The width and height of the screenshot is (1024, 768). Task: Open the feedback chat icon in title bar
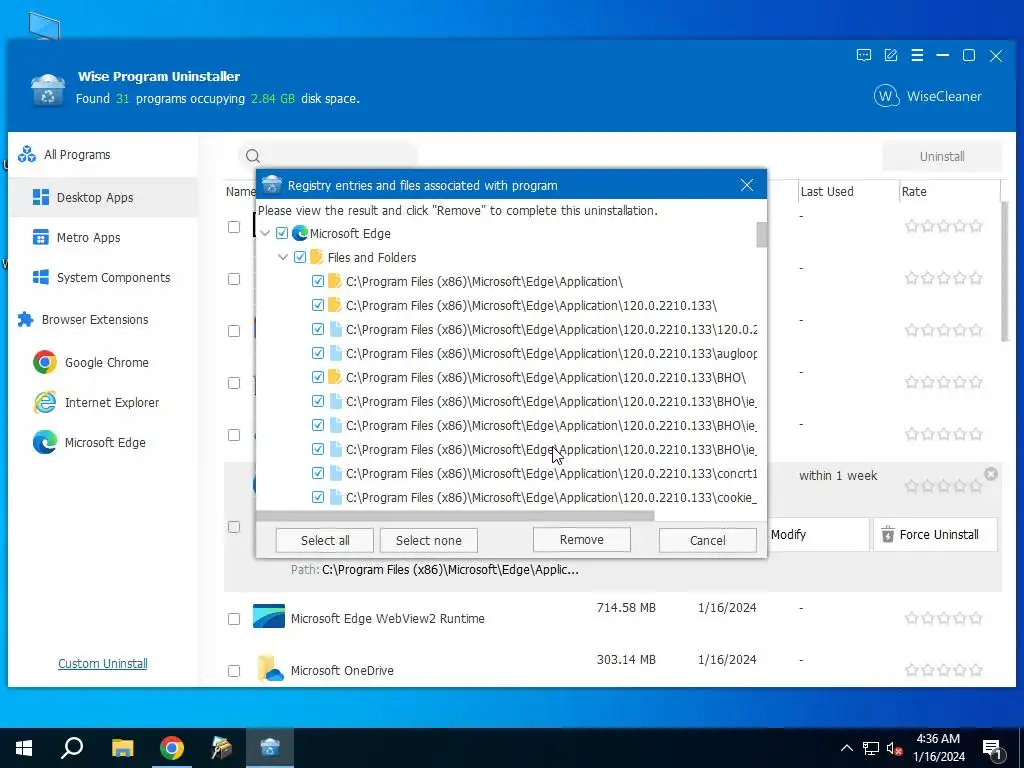click(863, 56)
